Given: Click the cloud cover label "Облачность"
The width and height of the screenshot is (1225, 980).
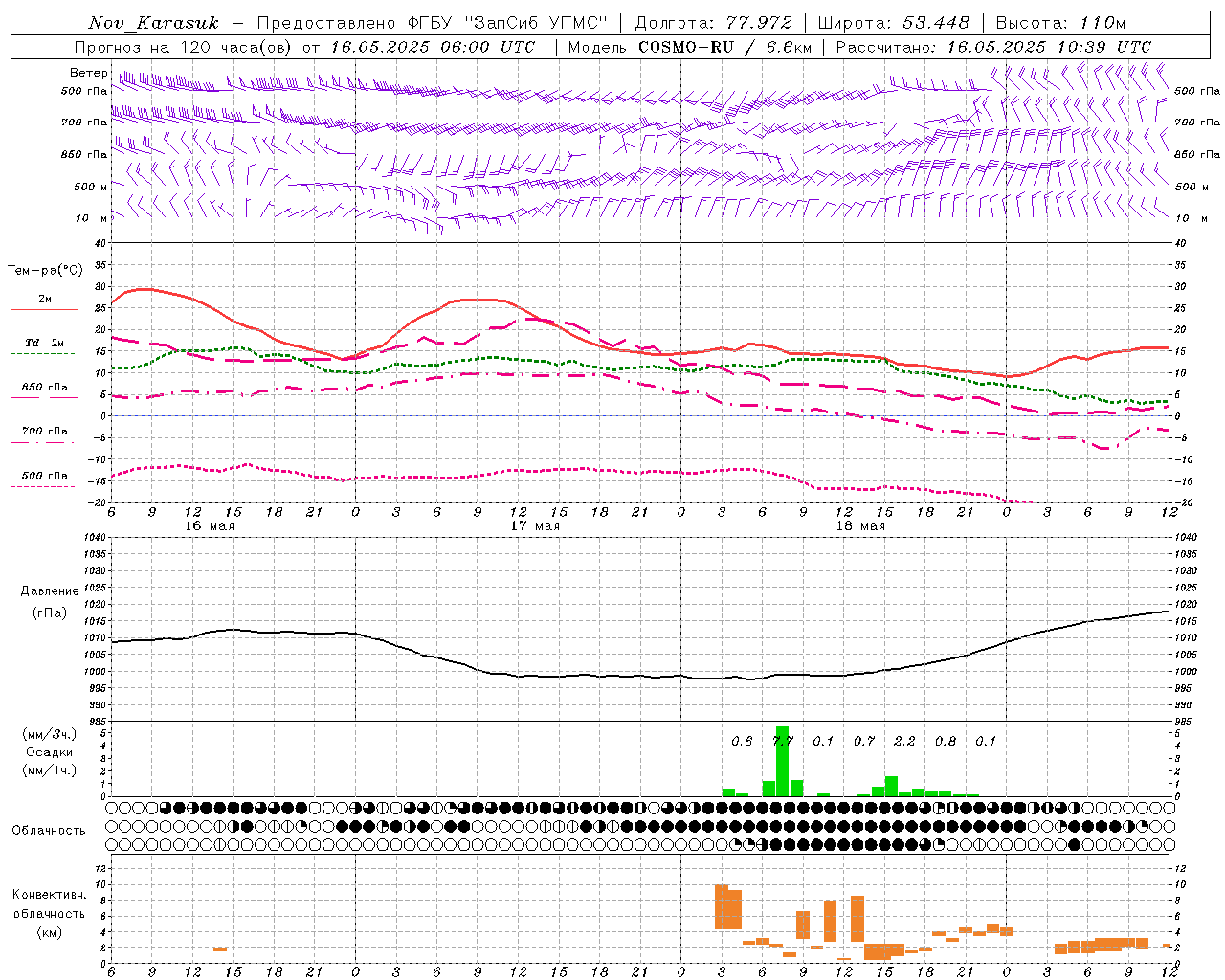Looking at the screenshot, I should 49,830.
